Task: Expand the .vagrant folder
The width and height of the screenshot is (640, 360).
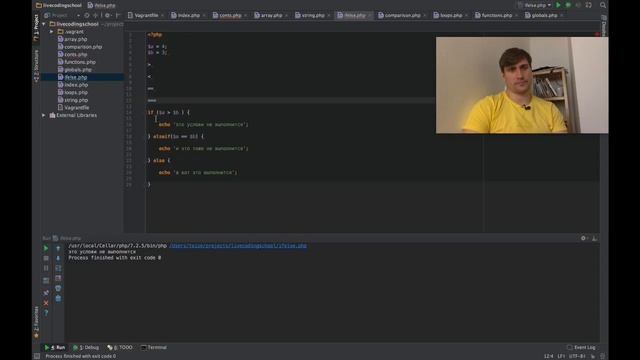Action: [x=51, y=32]
